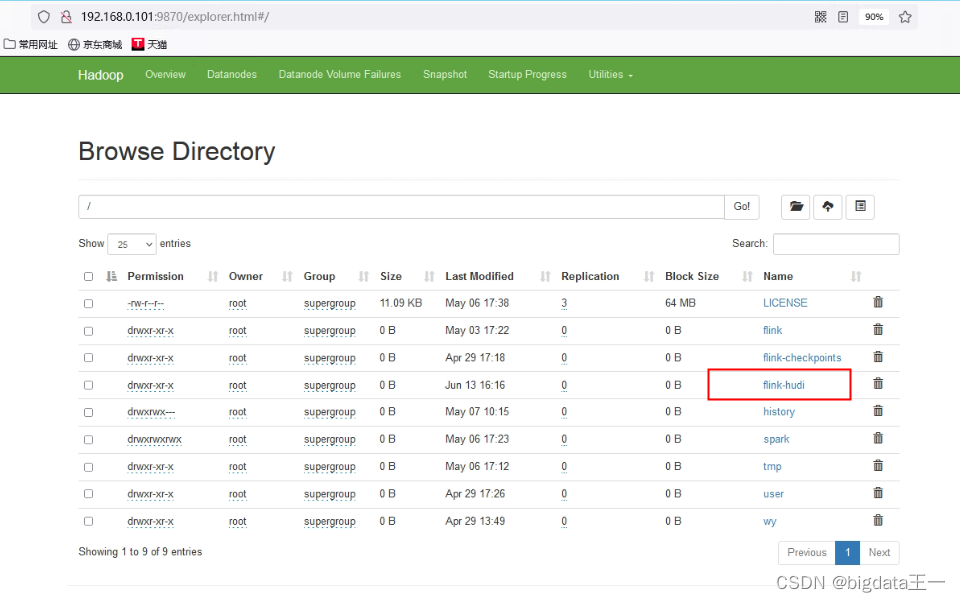Open browser zoom level 90% indicator
Screen dimensions: 960x602
[x=874, y=17]
